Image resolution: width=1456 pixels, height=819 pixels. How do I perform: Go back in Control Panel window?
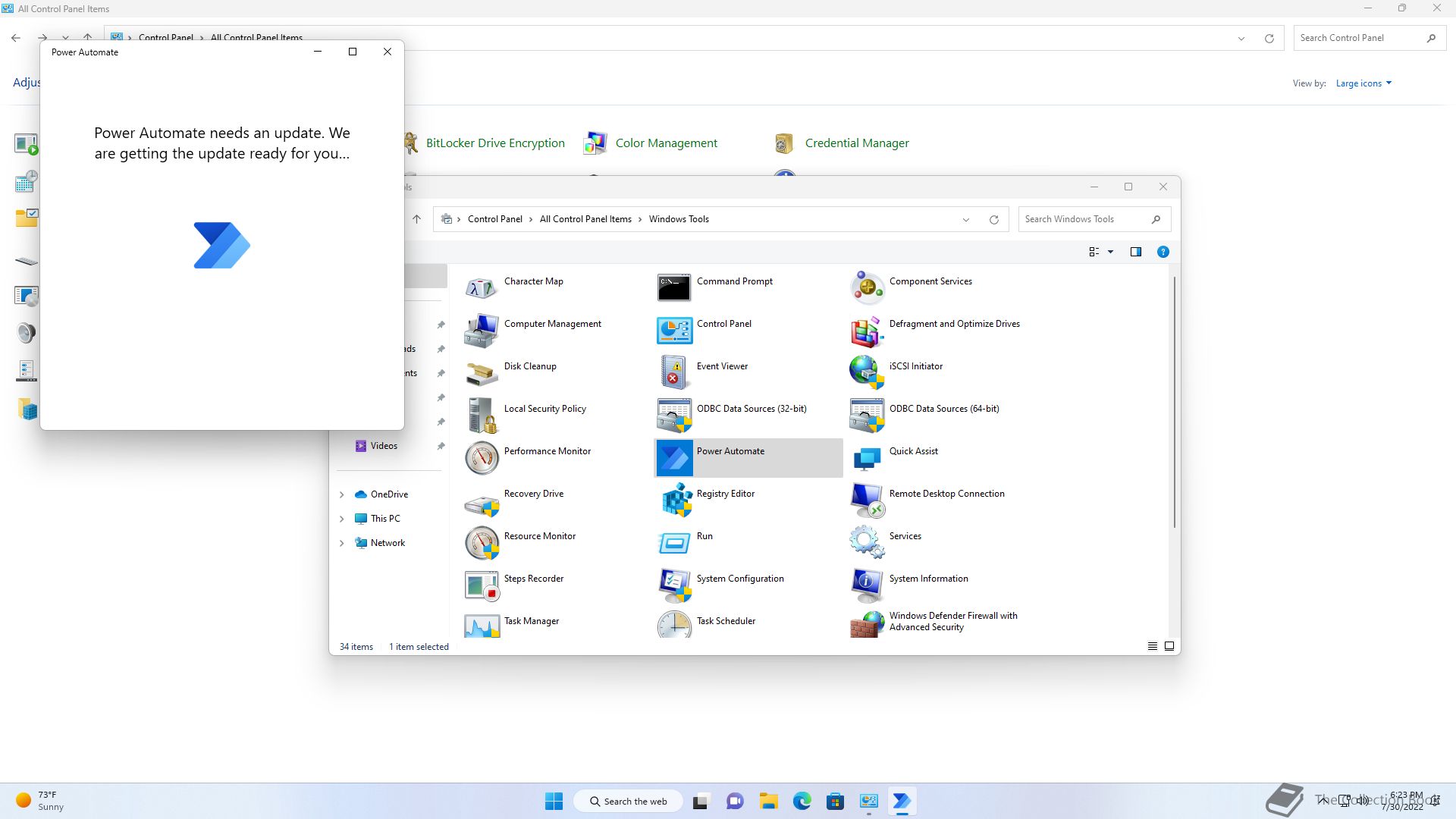[16, 38]
